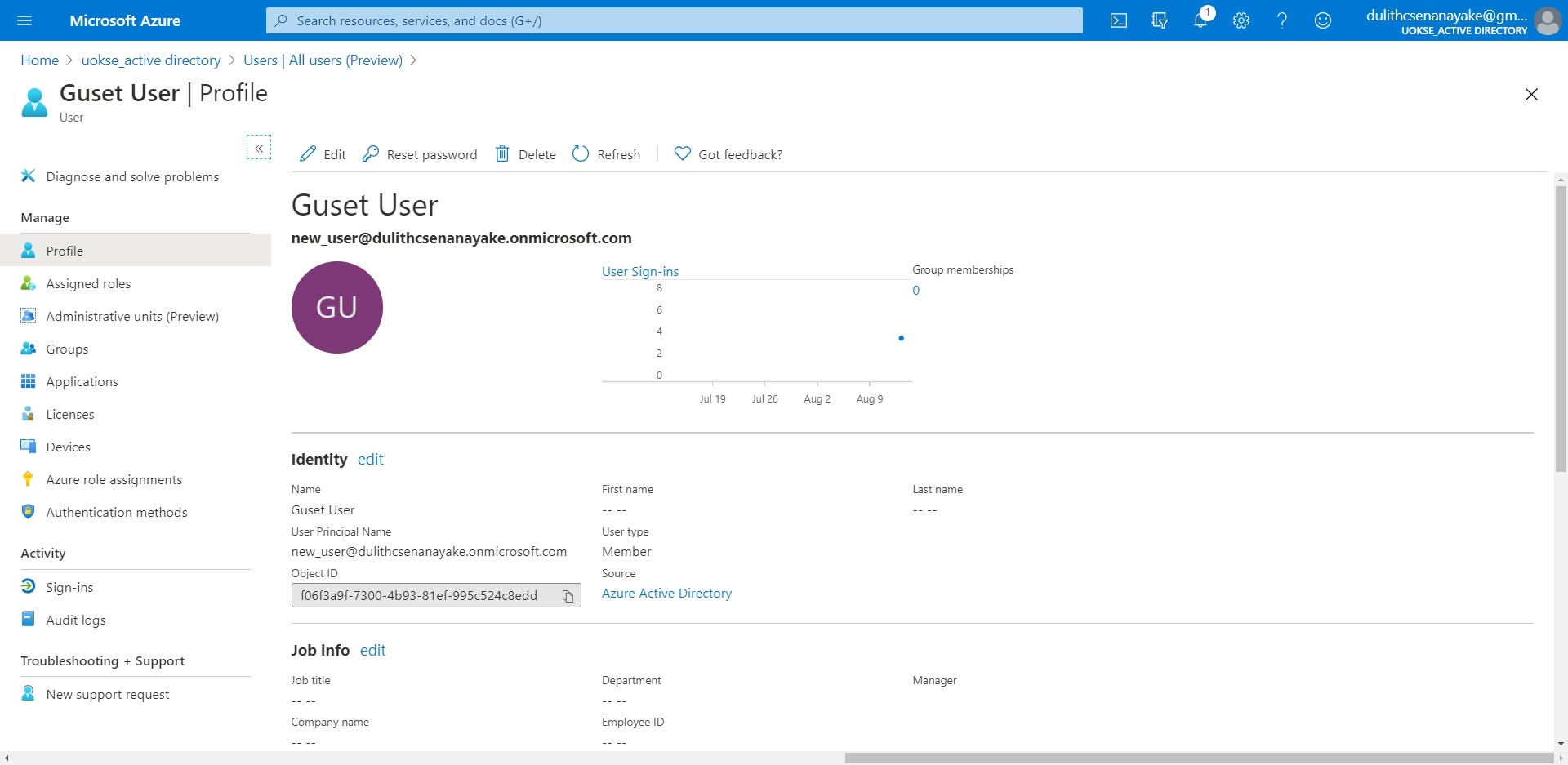Click the search resources box

click(675, 20)
